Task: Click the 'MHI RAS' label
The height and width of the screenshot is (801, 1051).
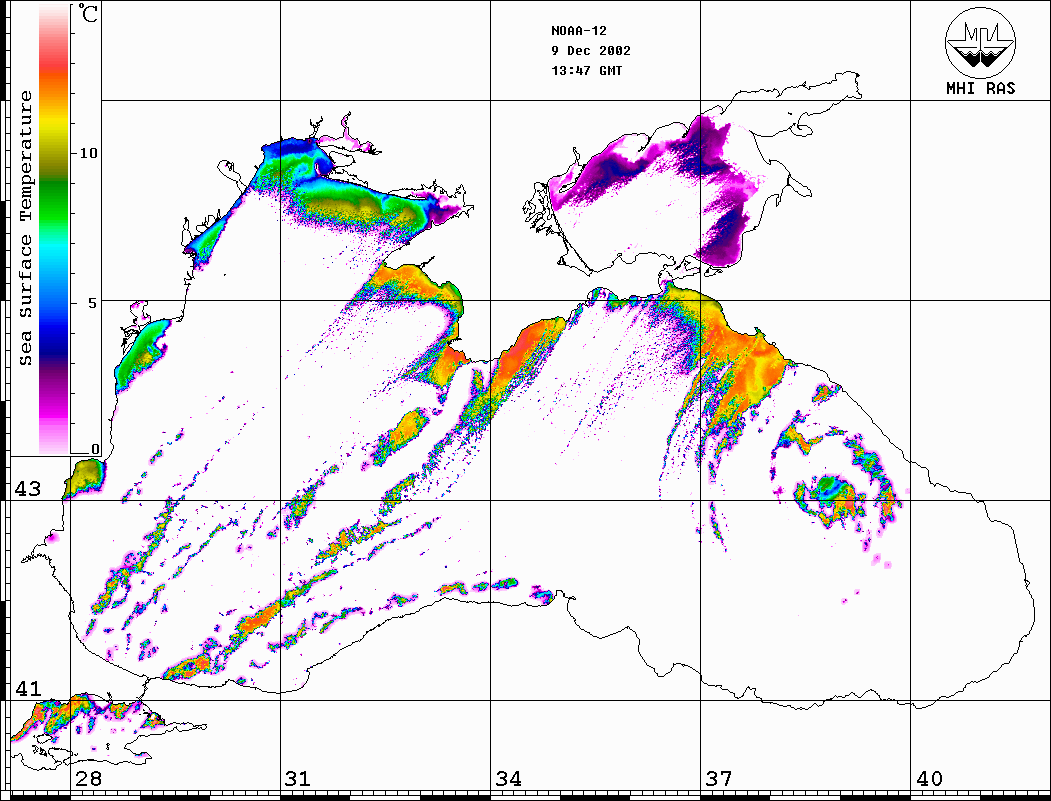Action: [981, 88]
